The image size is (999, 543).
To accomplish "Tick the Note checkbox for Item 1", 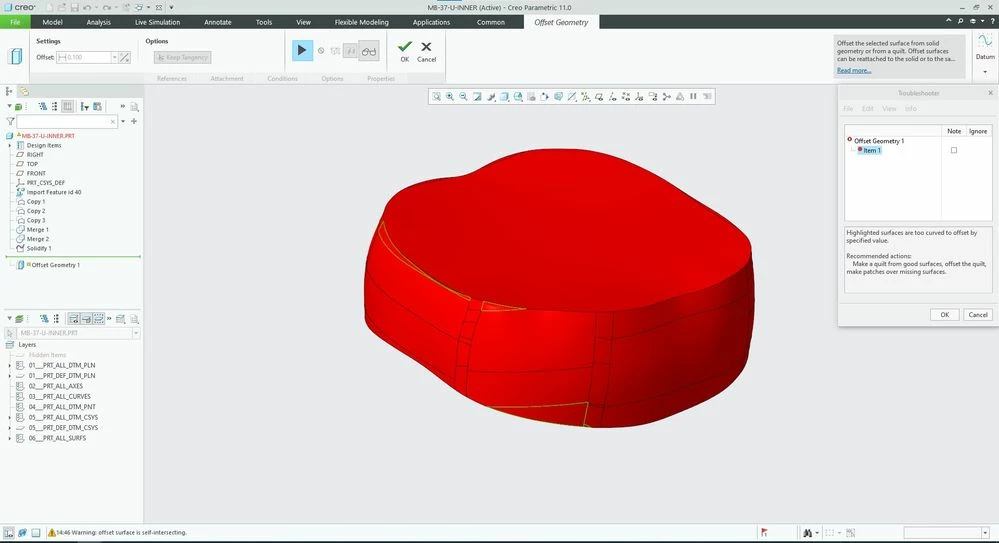I will (x=954, y=150).
